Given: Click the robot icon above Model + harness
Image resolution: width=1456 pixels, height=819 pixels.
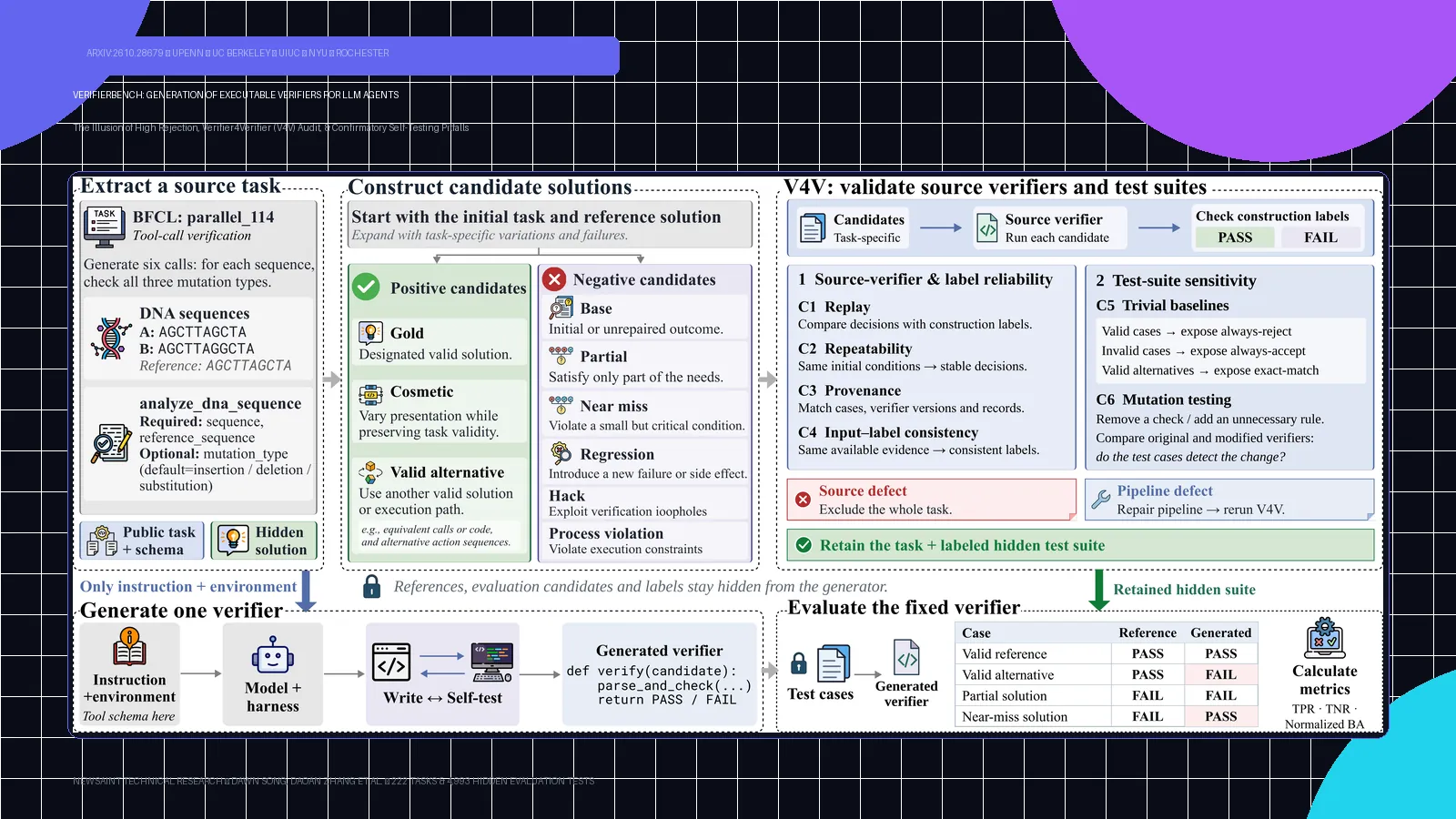Looking at the screenshot, I should pyautogui.click(x=272, y=656).
